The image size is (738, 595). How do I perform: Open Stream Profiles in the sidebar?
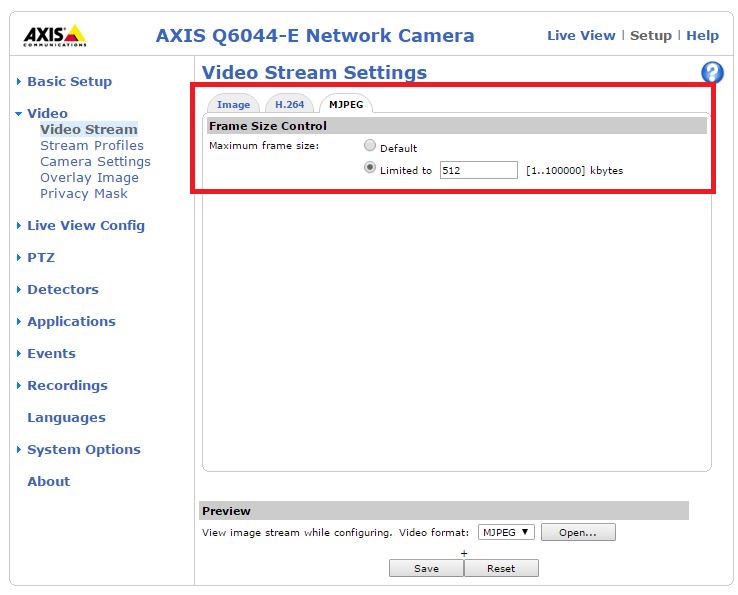point(91,146)
